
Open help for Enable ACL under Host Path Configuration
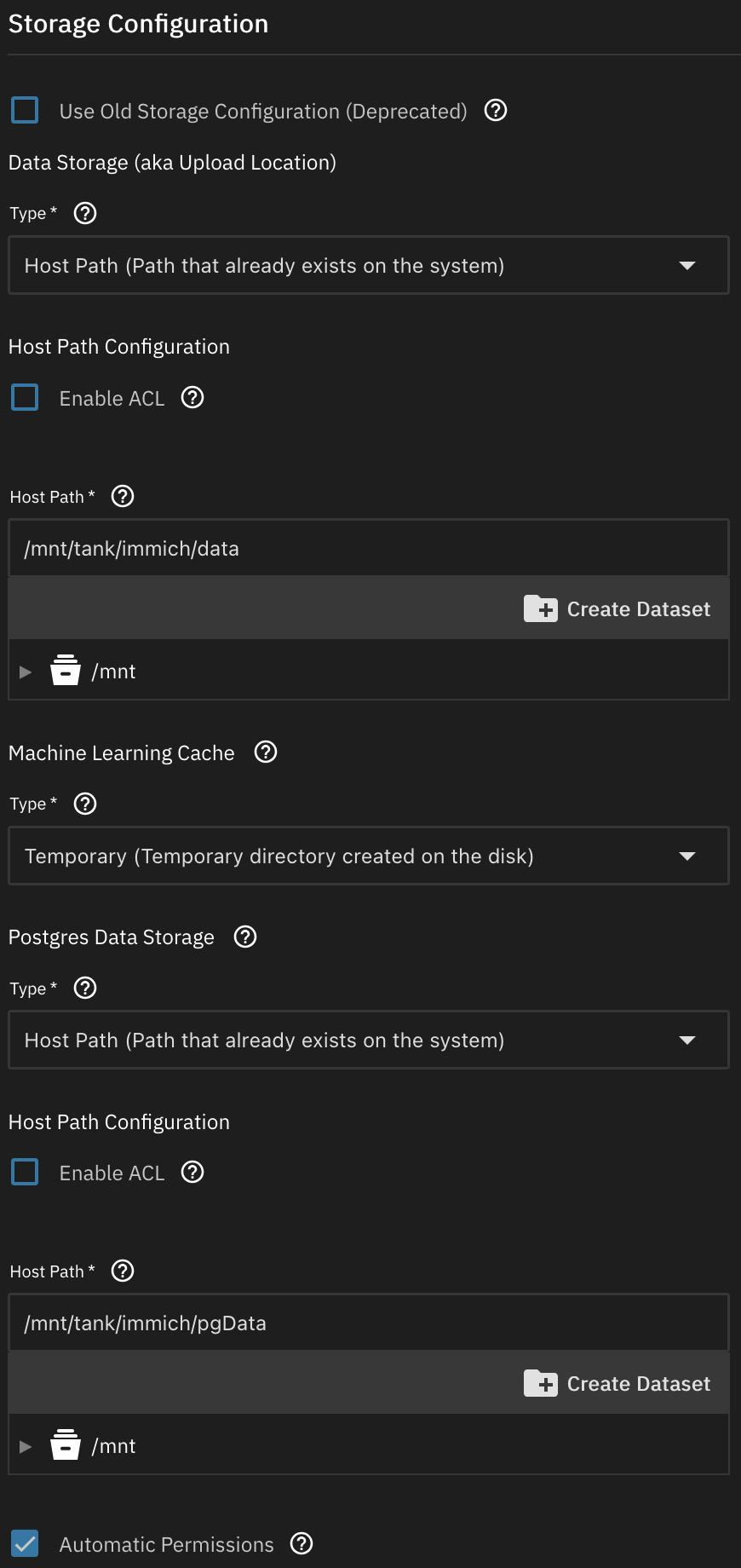click(x=192, y=397)
